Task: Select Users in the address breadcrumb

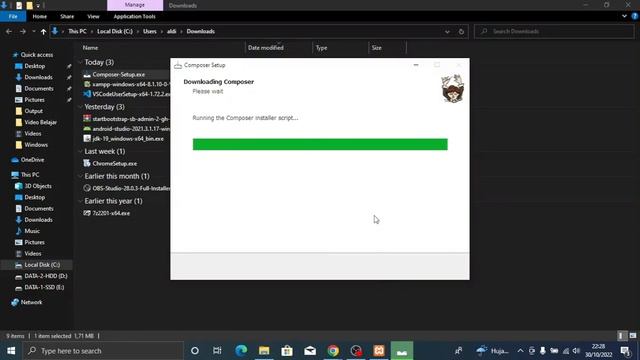Action: click(150, 31)
